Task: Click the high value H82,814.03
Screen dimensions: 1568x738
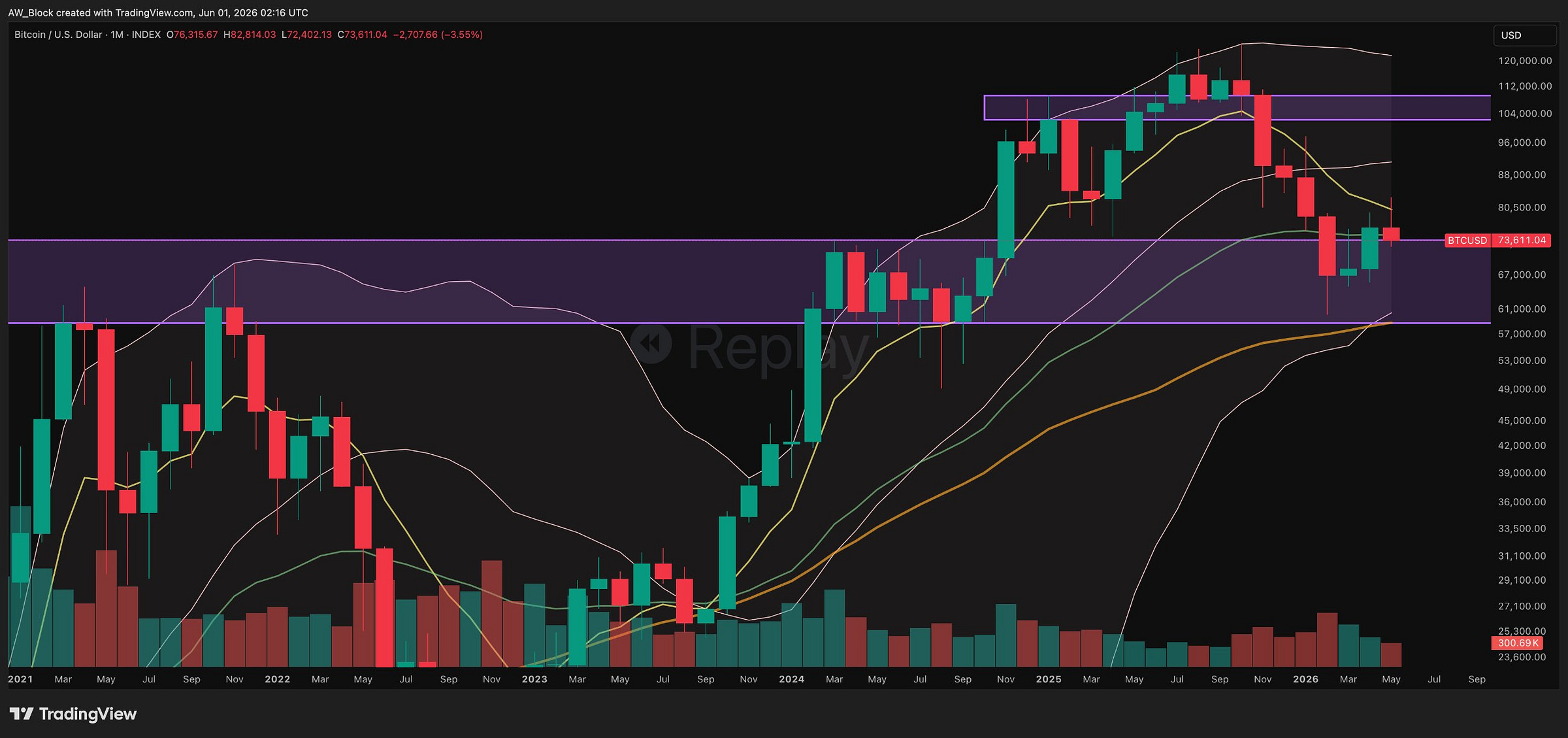Action: (250, 35)
